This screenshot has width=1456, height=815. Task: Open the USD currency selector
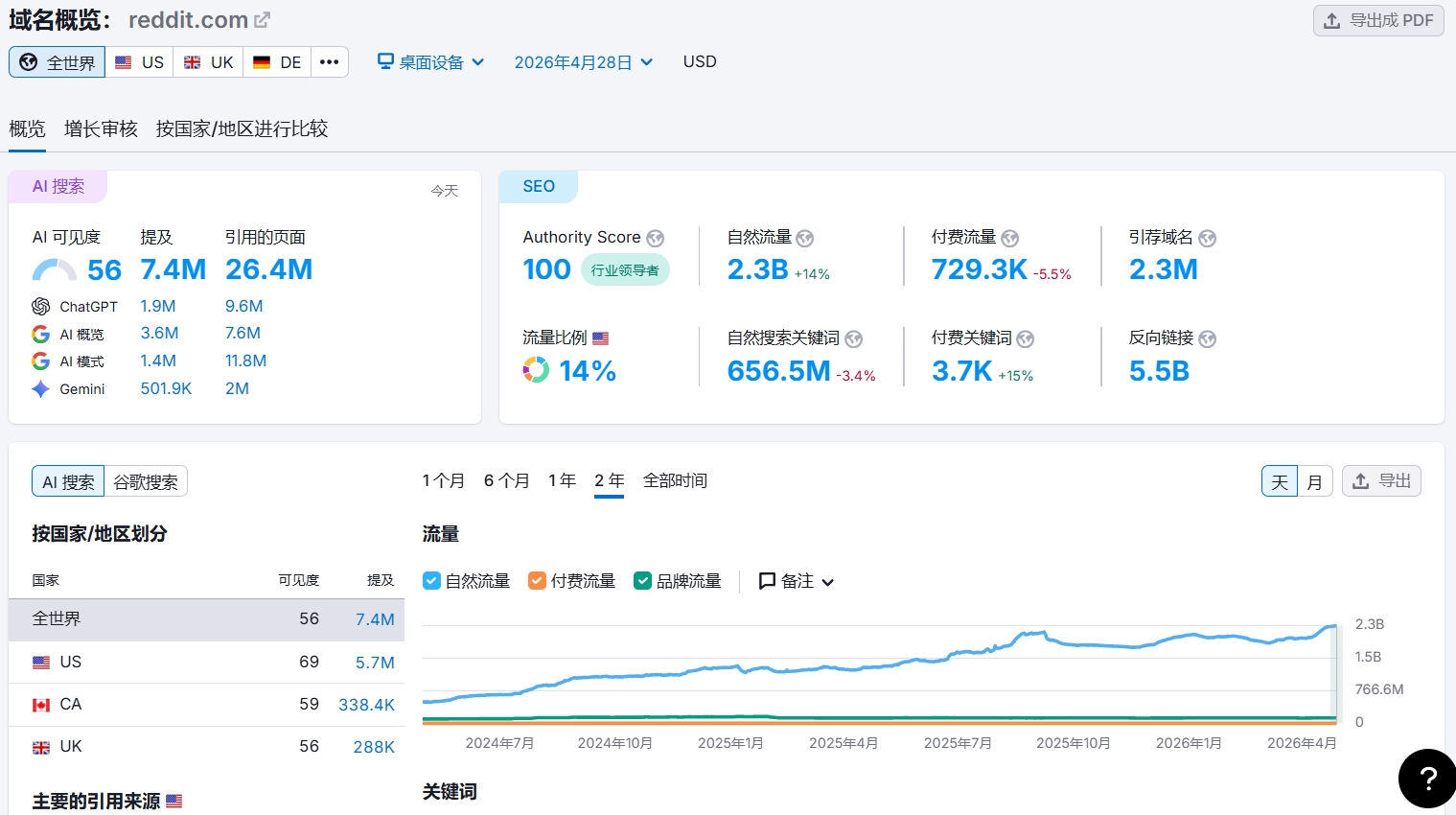(700, 61)
